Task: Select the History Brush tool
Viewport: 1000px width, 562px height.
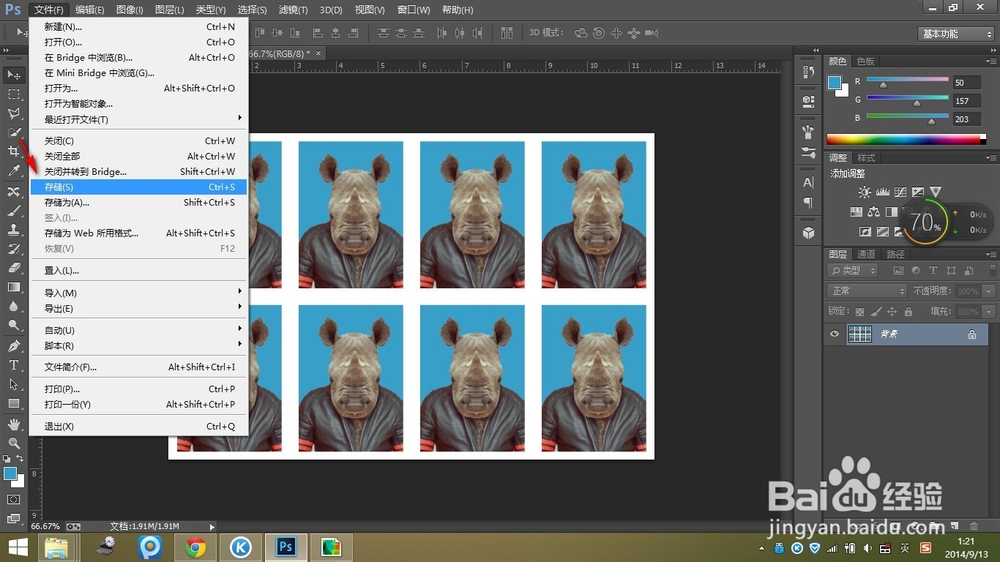Action: tap(13, 249)
